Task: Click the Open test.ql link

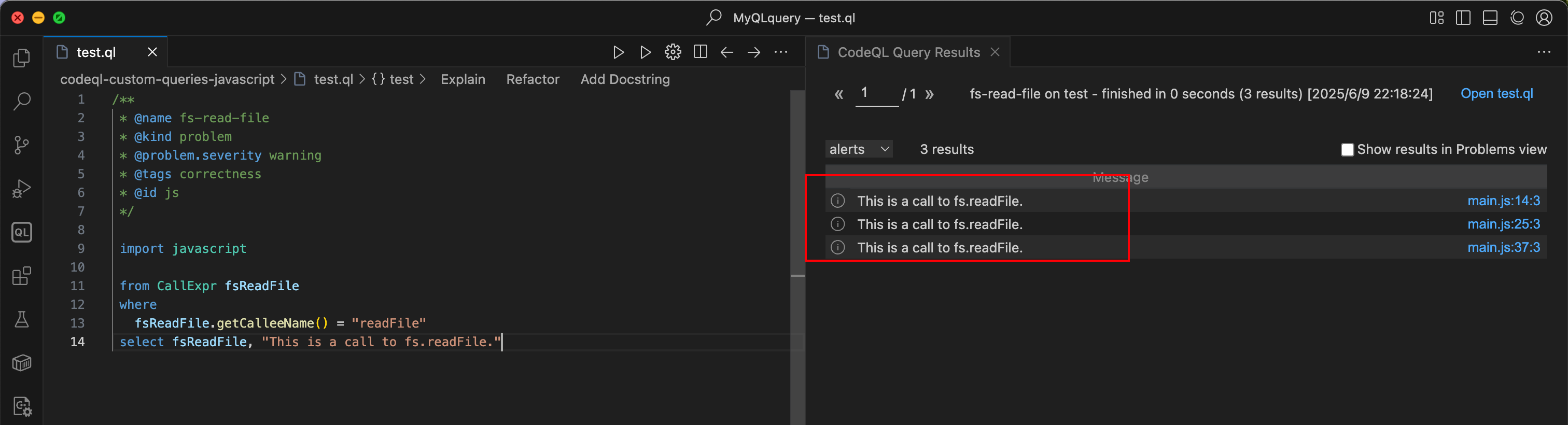Action: click(1496, 94)
